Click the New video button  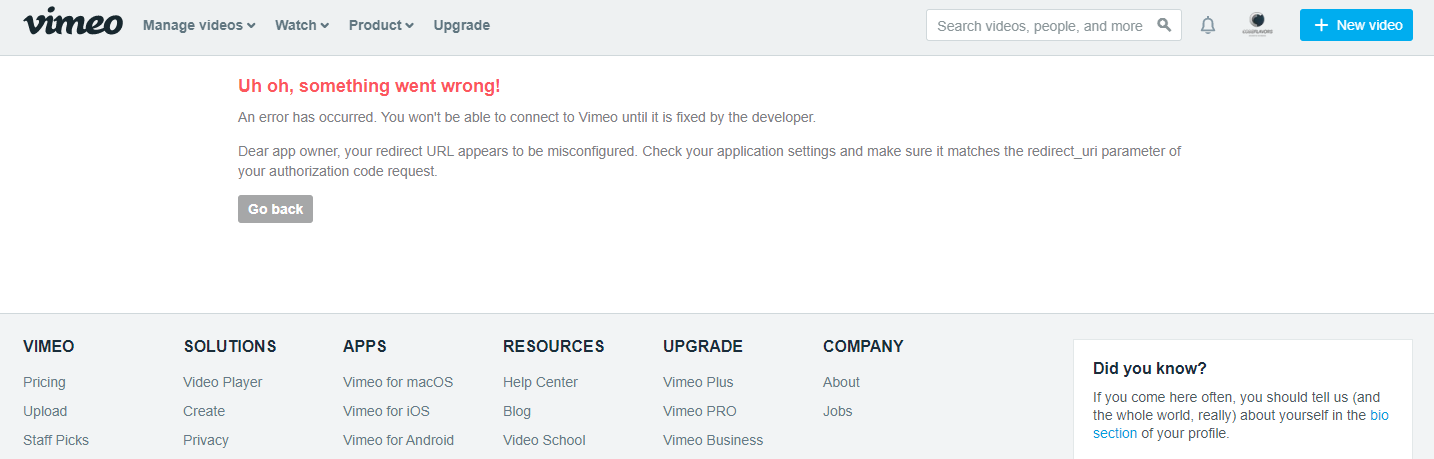pyautogui.click(x=1356, y=25)
